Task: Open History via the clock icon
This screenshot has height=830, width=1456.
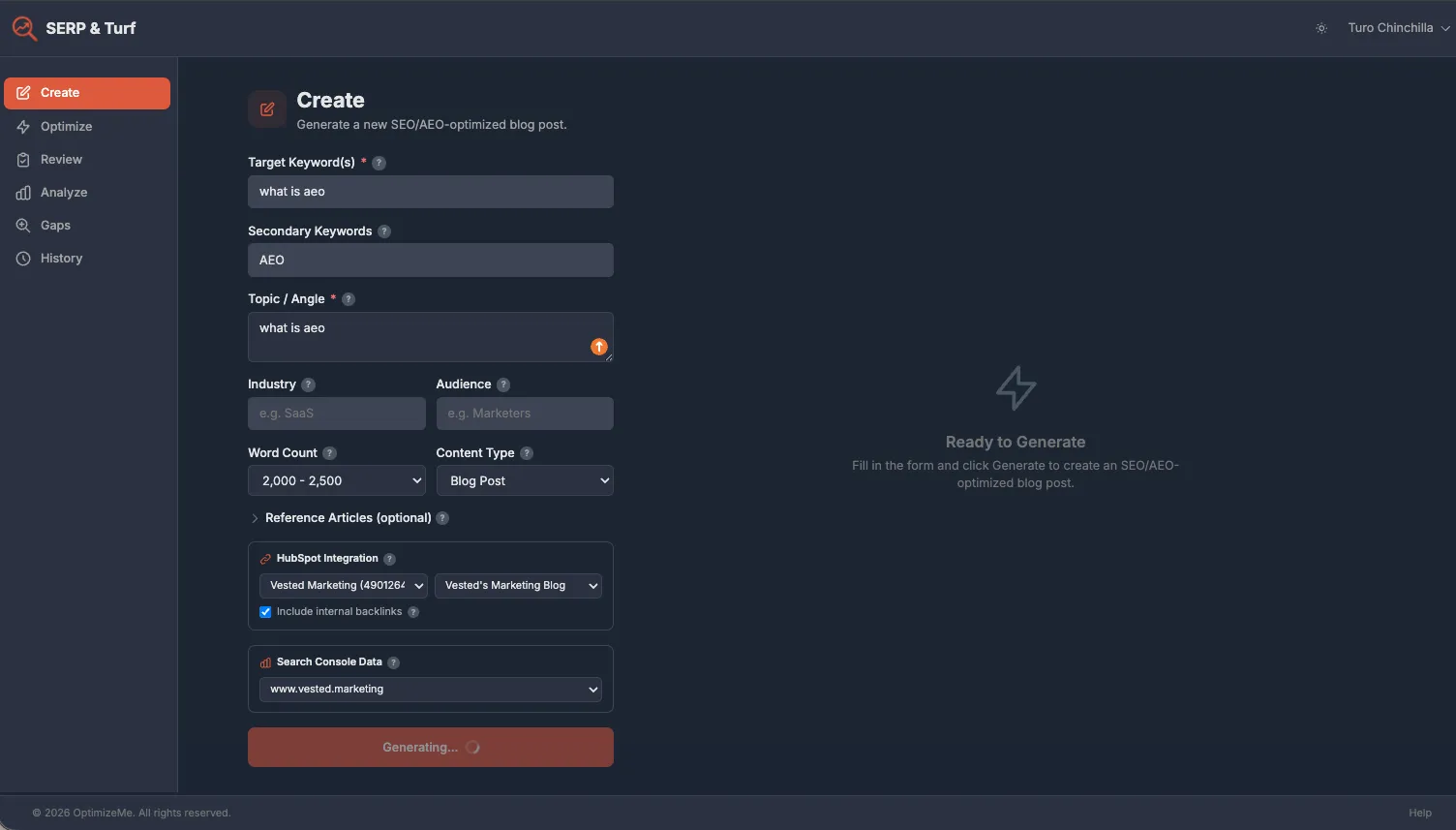Action: 25,258
